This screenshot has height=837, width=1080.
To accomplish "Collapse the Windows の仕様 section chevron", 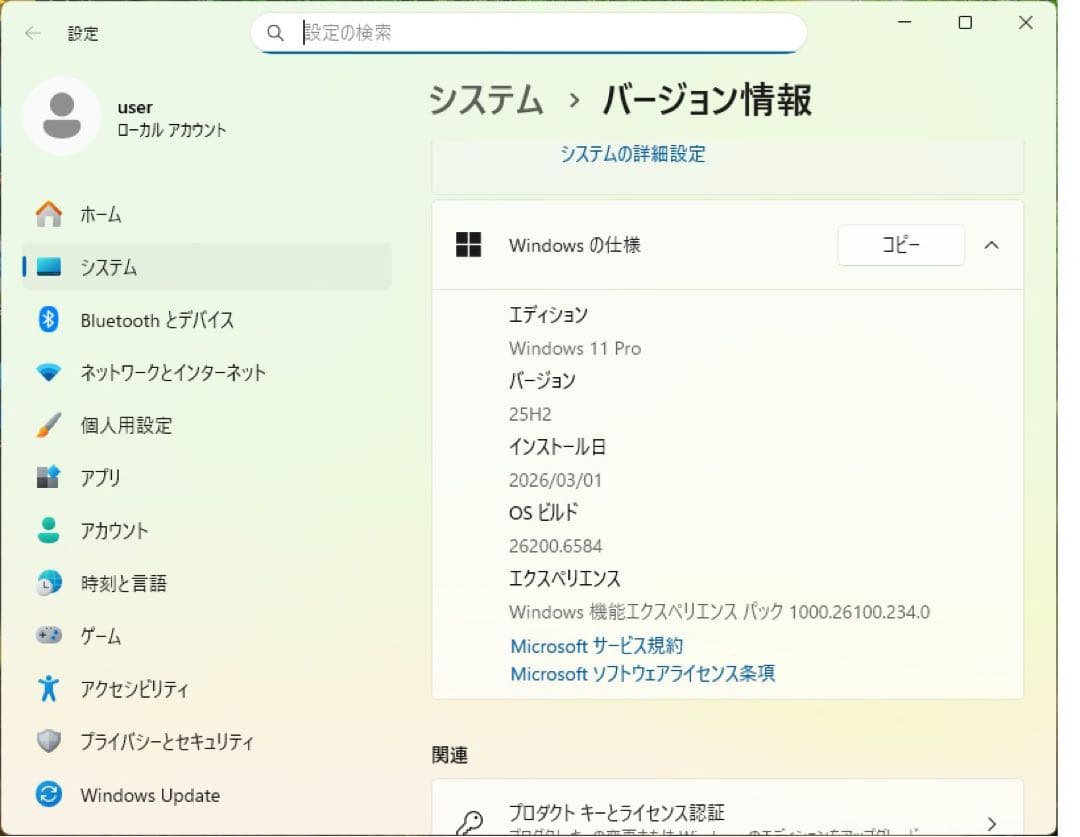I will click(991, 245).
